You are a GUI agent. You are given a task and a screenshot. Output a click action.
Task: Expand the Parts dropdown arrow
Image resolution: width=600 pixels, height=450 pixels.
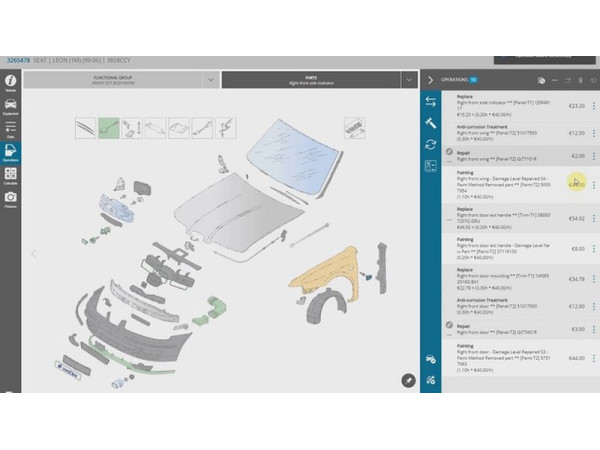(x=409, y=79)
